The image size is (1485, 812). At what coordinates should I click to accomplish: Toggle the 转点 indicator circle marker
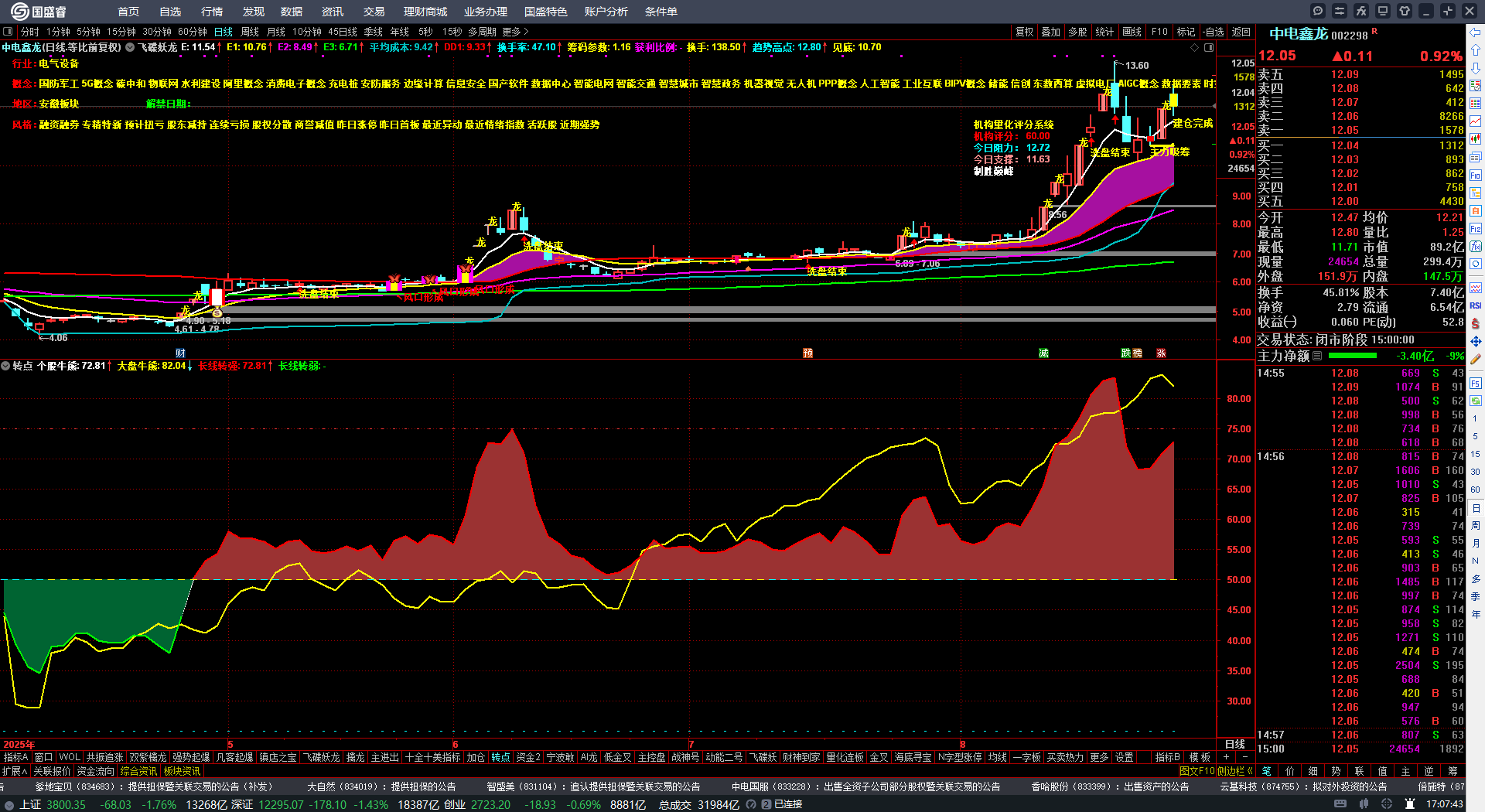pos(5,366)
